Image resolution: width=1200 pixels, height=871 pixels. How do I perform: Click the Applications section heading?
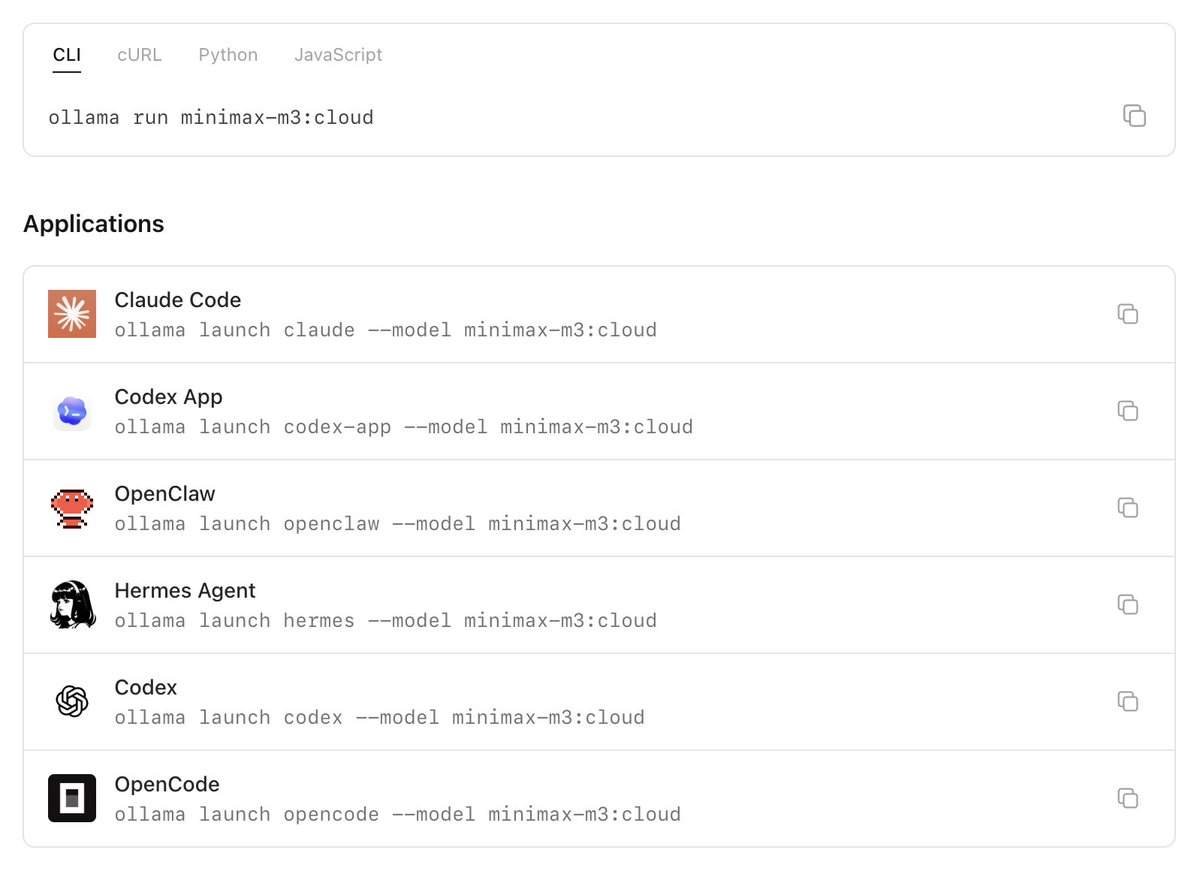[x=94, y=224]
